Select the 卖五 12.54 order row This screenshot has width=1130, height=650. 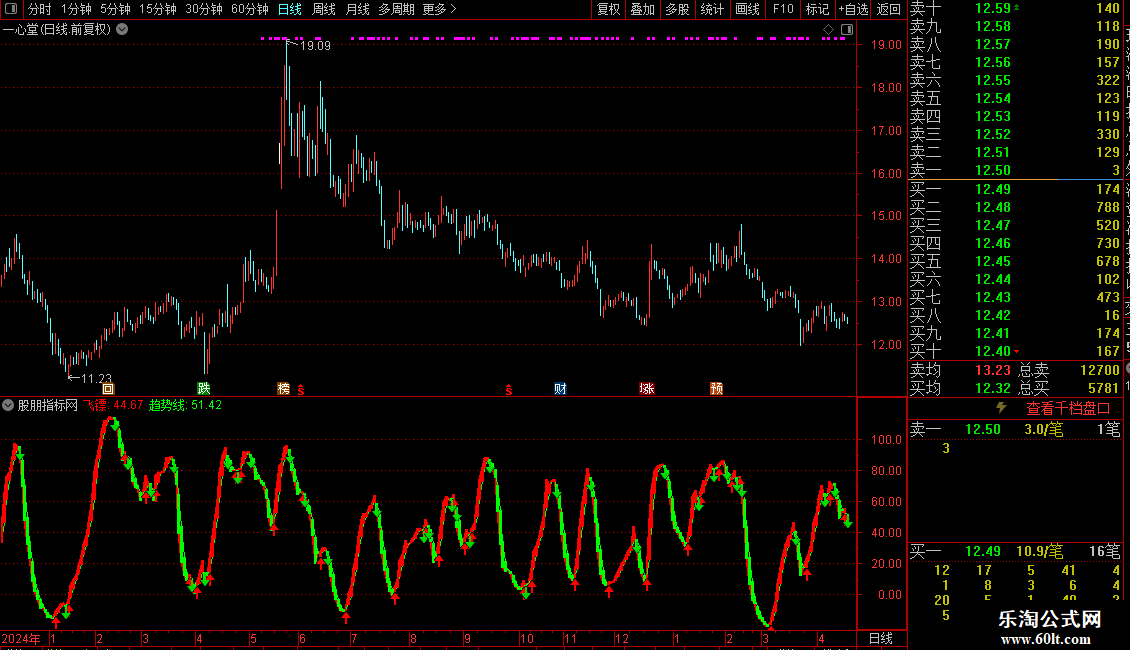pyautogui.click(x=1015, y=98)
